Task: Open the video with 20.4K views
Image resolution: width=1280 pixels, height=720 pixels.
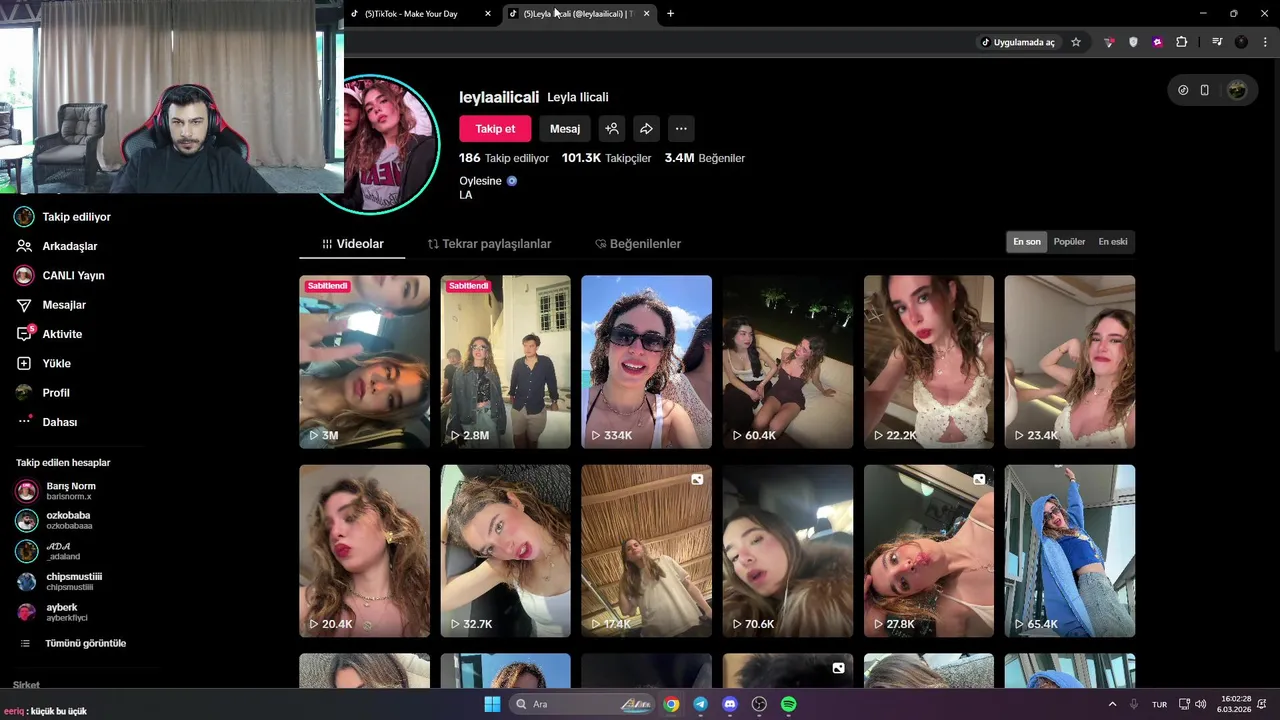Action: pyautogui.click(x=364, y=551)
